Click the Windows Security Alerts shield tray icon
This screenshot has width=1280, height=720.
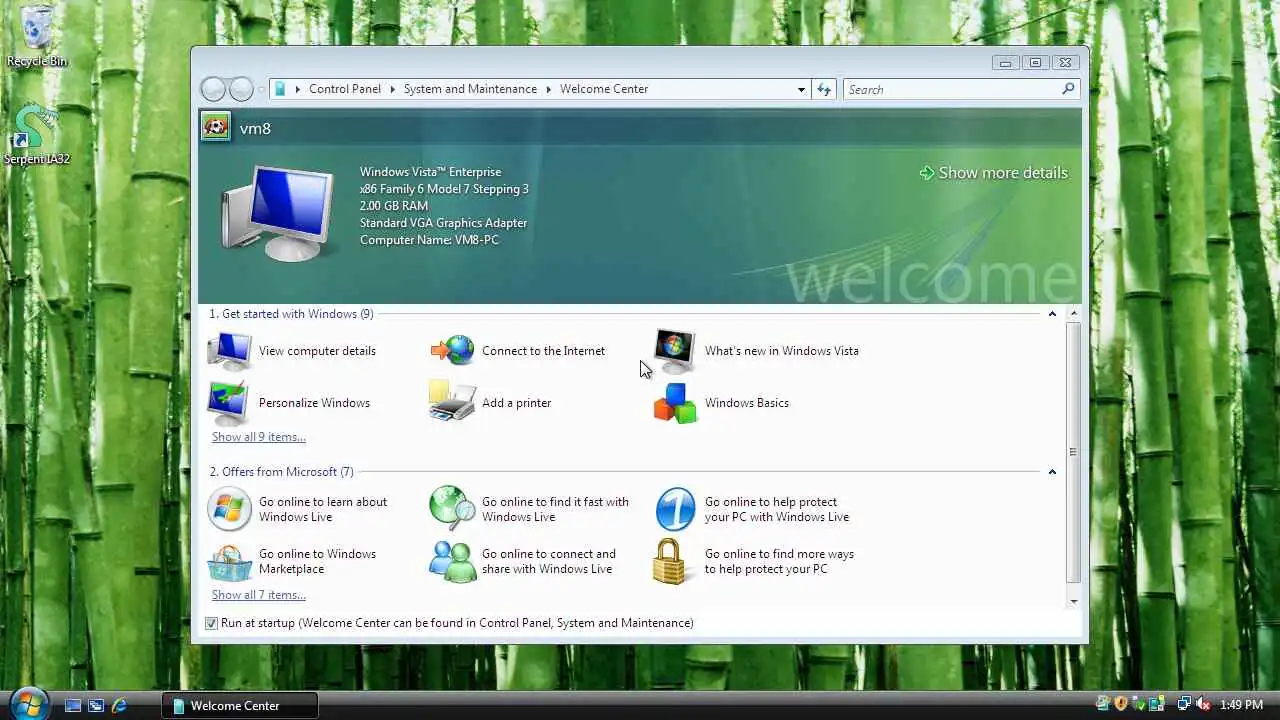point(1121,705)
